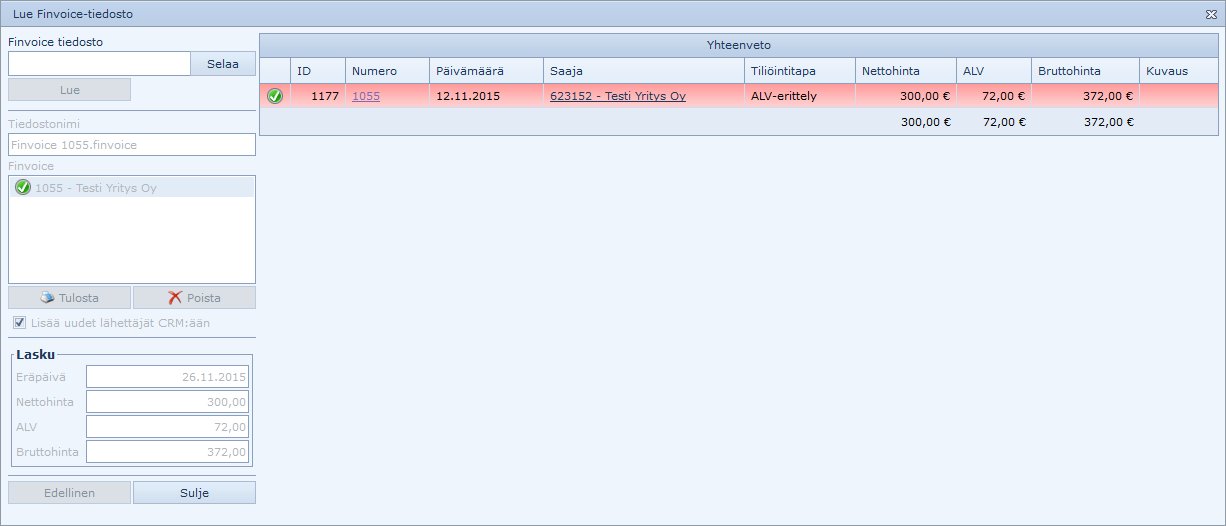Click the date cell 12.11.2015
Image resolution: width=1226 pixels, height=526 pixels.
click(487, 97)
